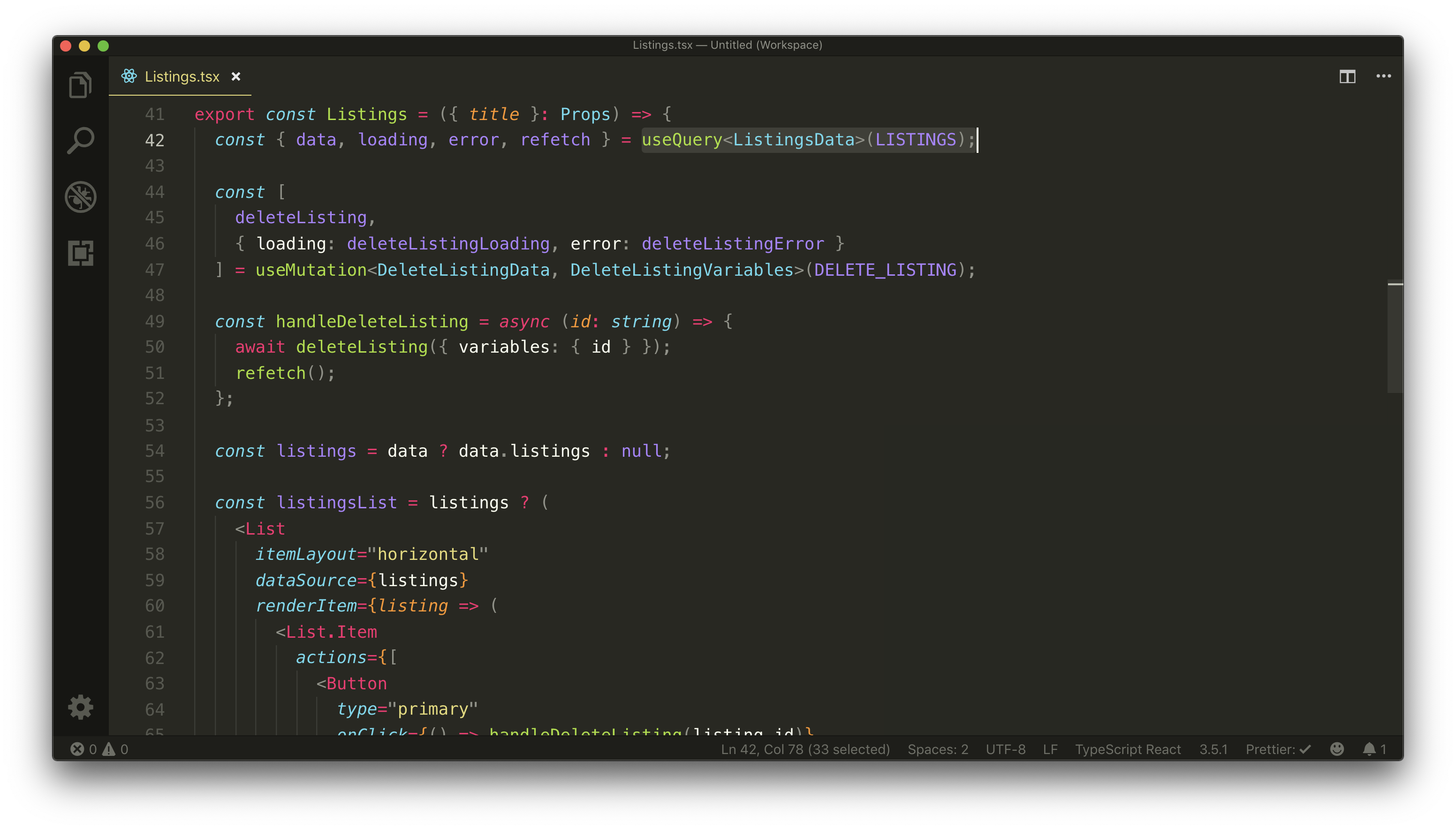Open the Debug bug icon in activity bar
Screen dimensions: 1456x830
coord(80,197)
